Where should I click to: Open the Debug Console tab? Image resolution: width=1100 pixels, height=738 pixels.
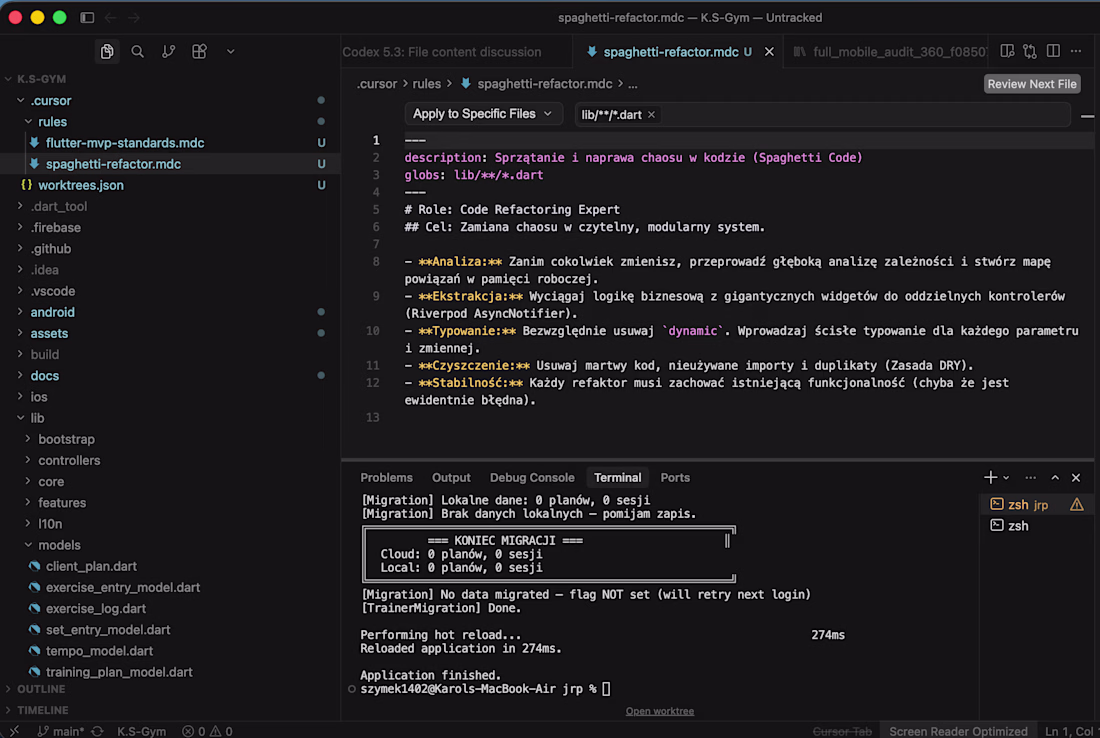pos(532,478)
